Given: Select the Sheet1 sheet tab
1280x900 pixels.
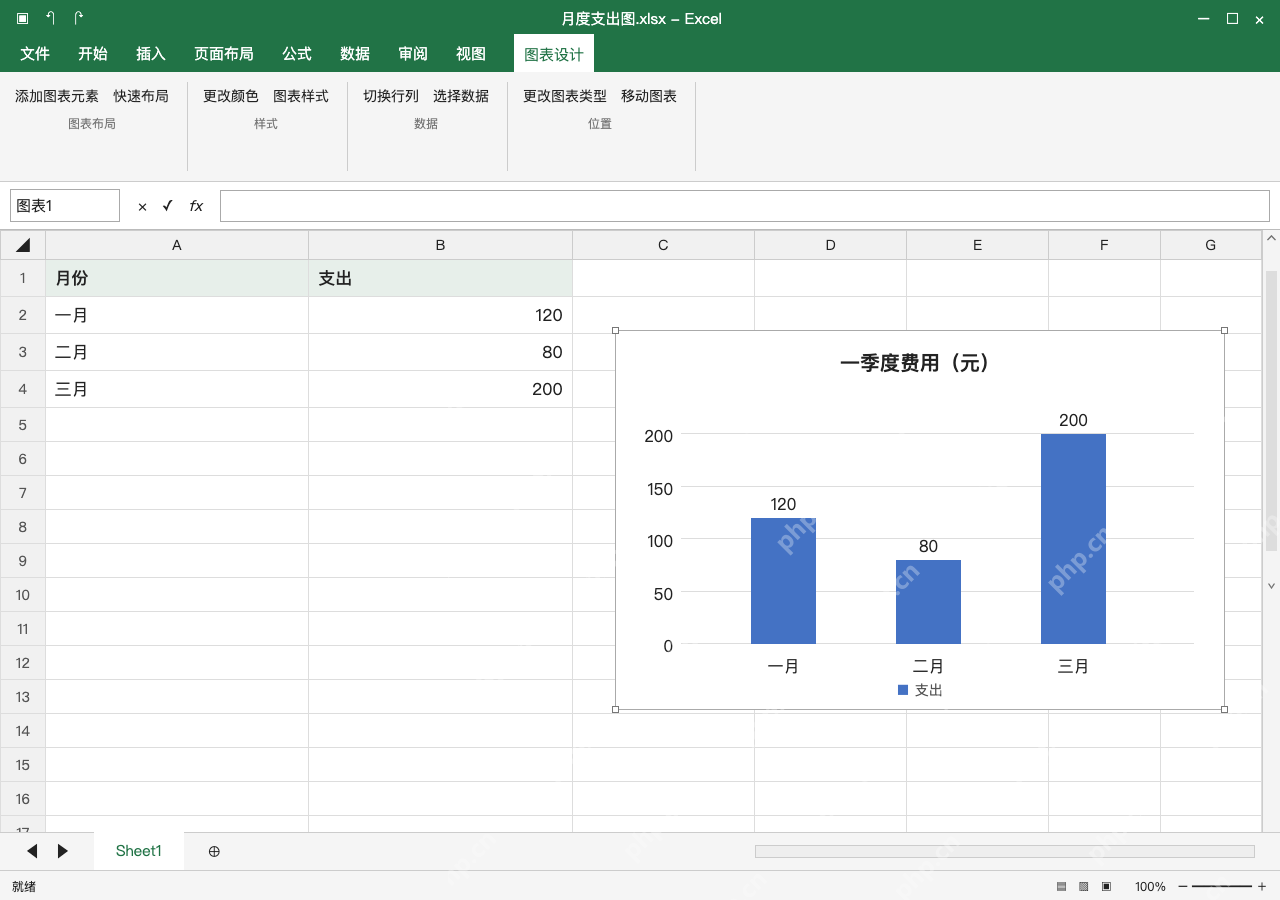Looking at the screenshot, I should click(139, 851).
